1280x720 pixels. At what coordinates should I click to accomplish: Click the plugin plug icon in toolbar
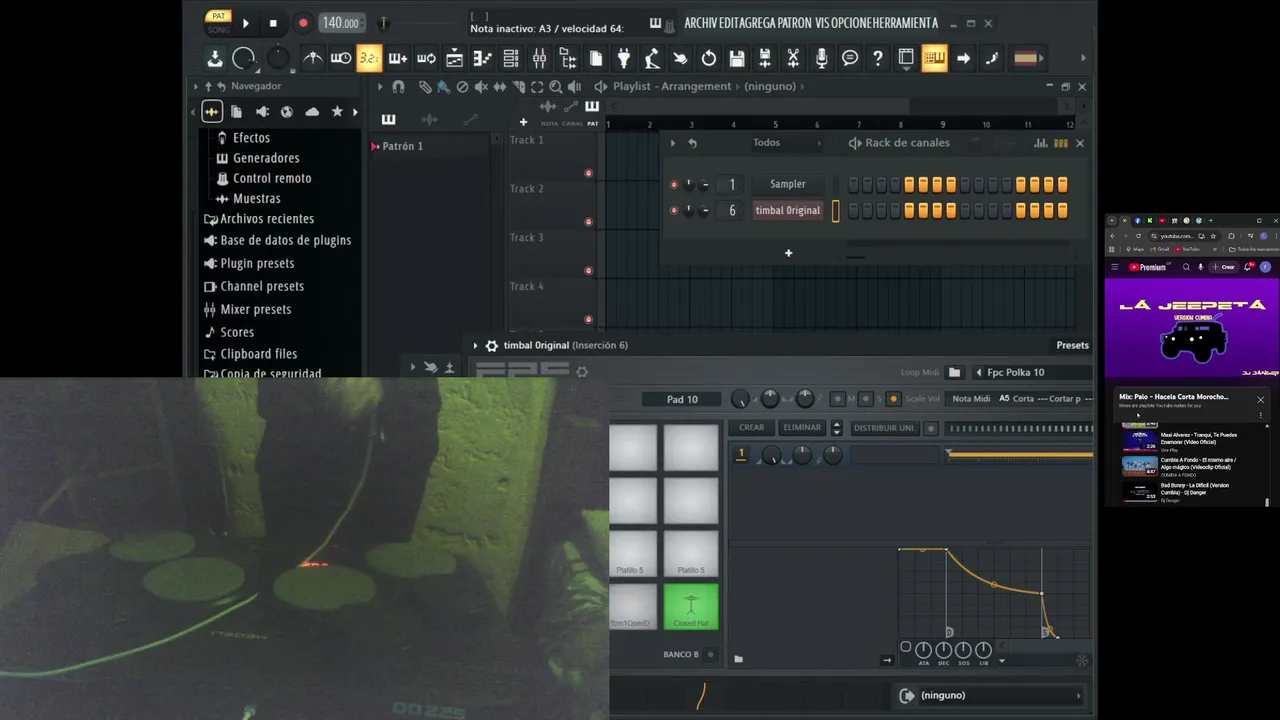pyautogui.click(x=623, y=58)
